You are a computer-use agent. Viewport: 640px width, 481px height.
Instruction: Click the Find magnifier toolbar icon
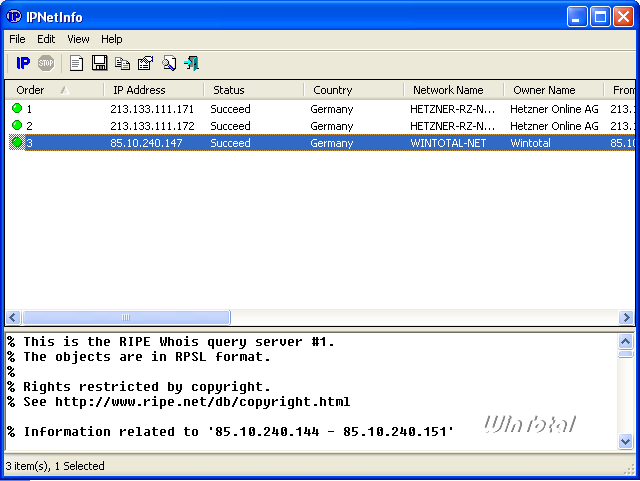pyautogui.click(x=169, y=63)
